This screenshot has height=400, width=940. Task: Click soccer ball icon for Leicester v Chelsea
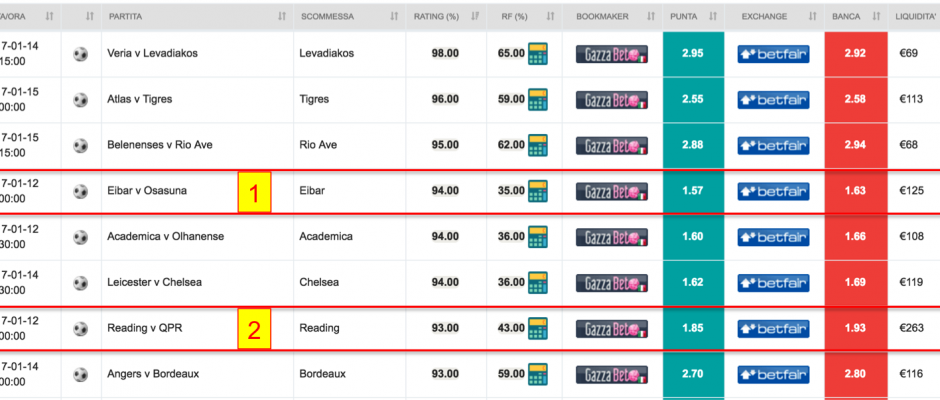pyautogui.click(x=81, y=282)
